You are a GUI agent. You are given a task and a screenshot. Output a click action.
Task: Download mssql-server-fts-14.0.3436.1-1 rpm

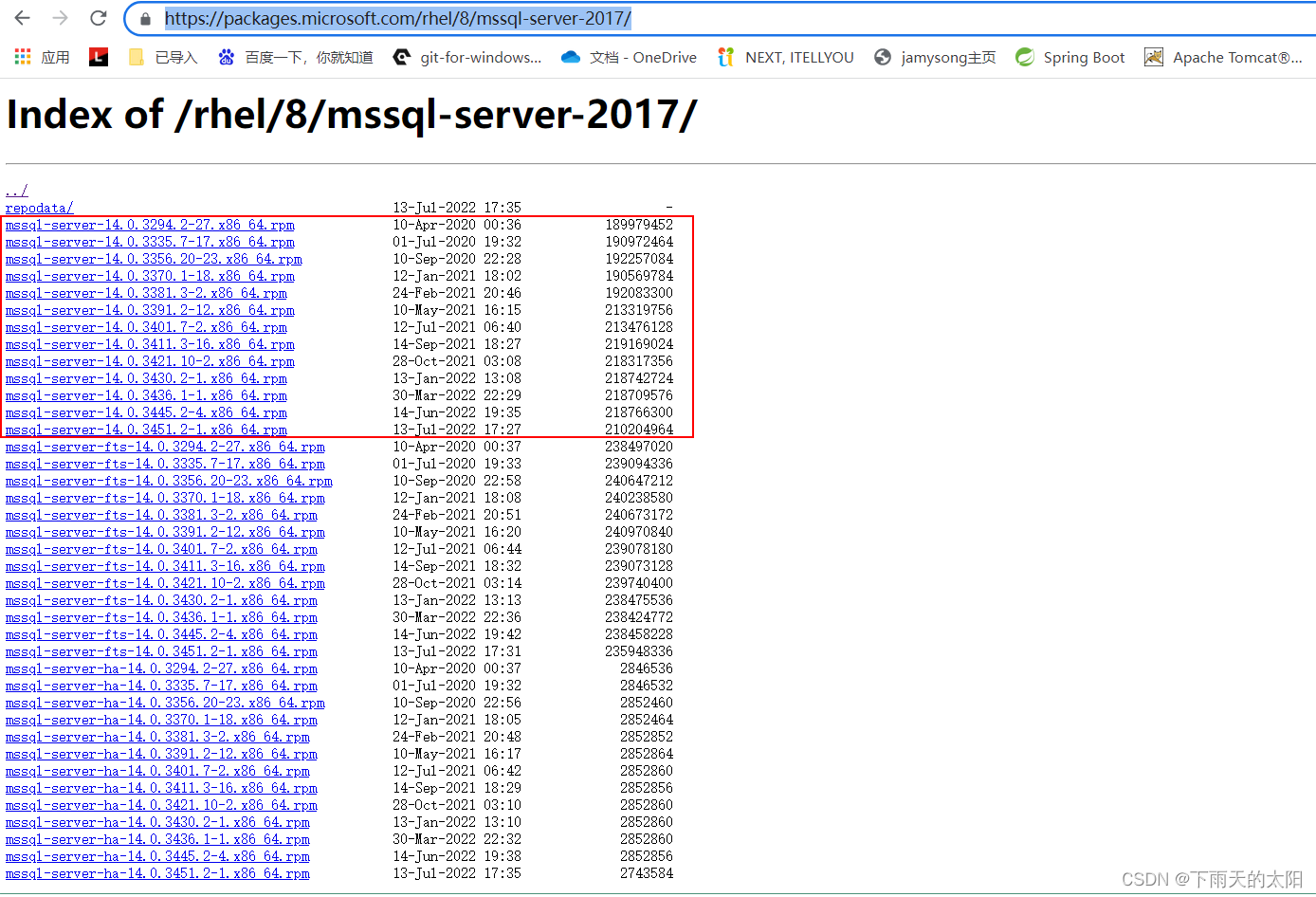(161, 617)
